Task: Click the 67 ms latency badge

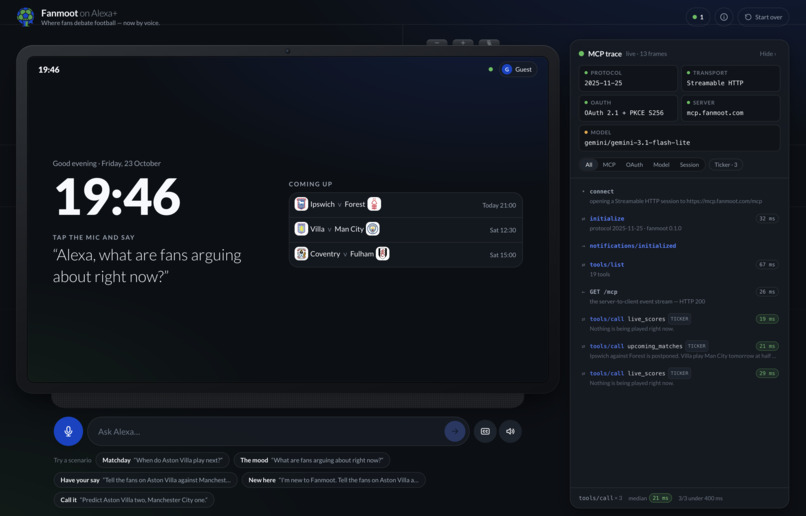Action: [767, 265]
